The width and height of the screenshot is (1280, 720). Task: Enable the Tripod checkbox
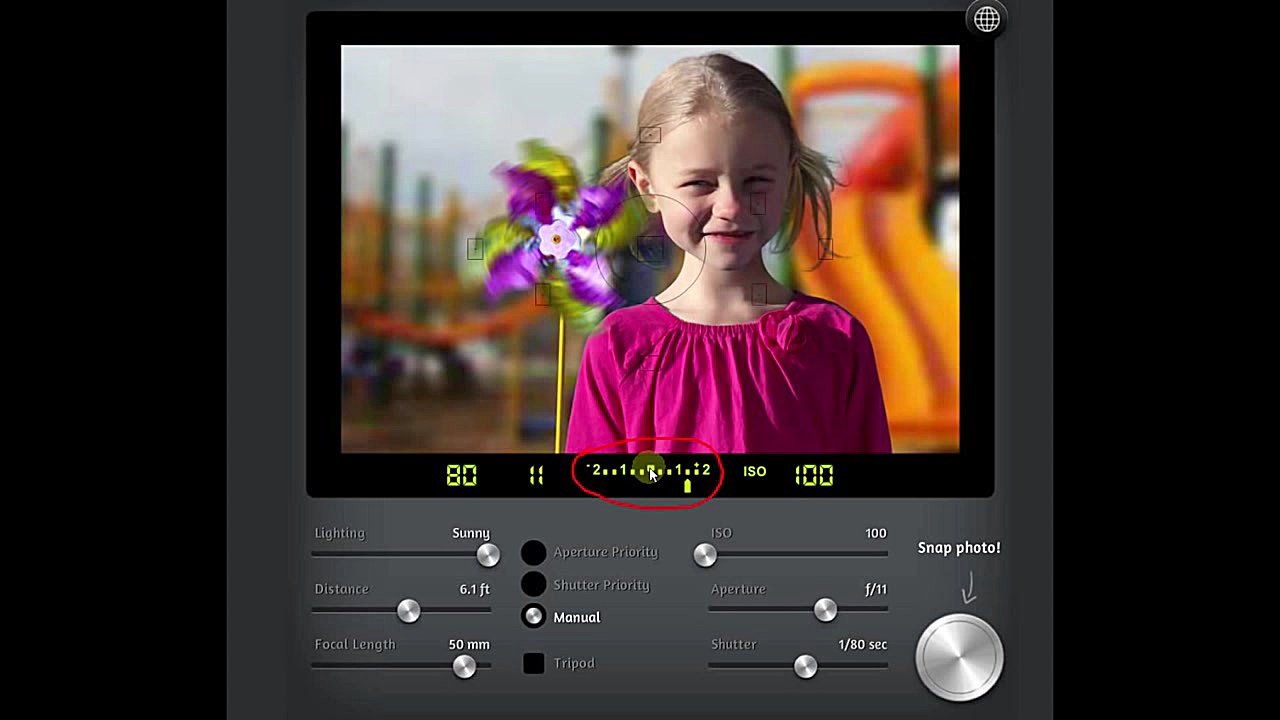[534, 663]
